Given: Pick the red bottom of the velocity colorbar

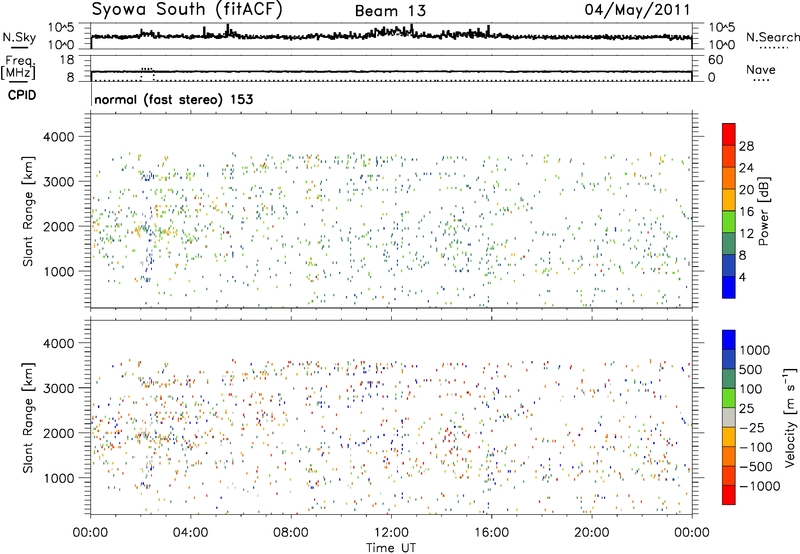Looking at the screenshot, I should click(x=729, y=495).
